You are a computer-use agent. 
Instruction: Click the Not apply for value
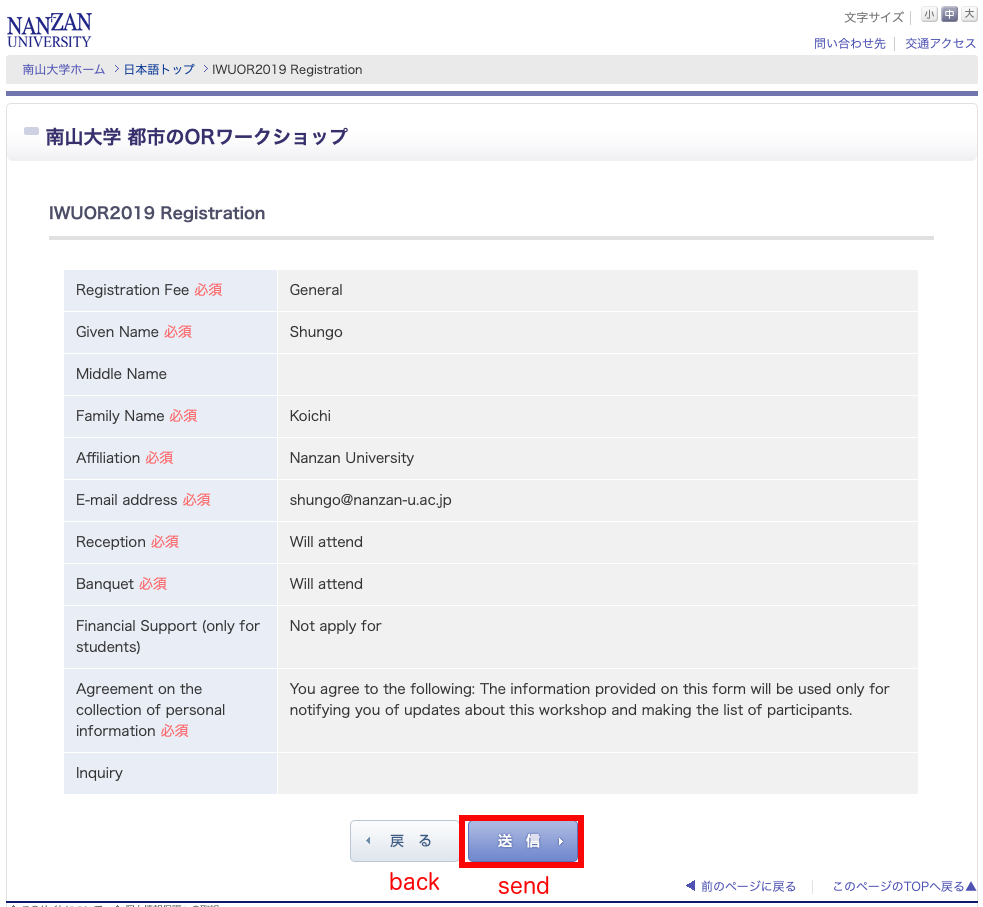pos(335,626)
